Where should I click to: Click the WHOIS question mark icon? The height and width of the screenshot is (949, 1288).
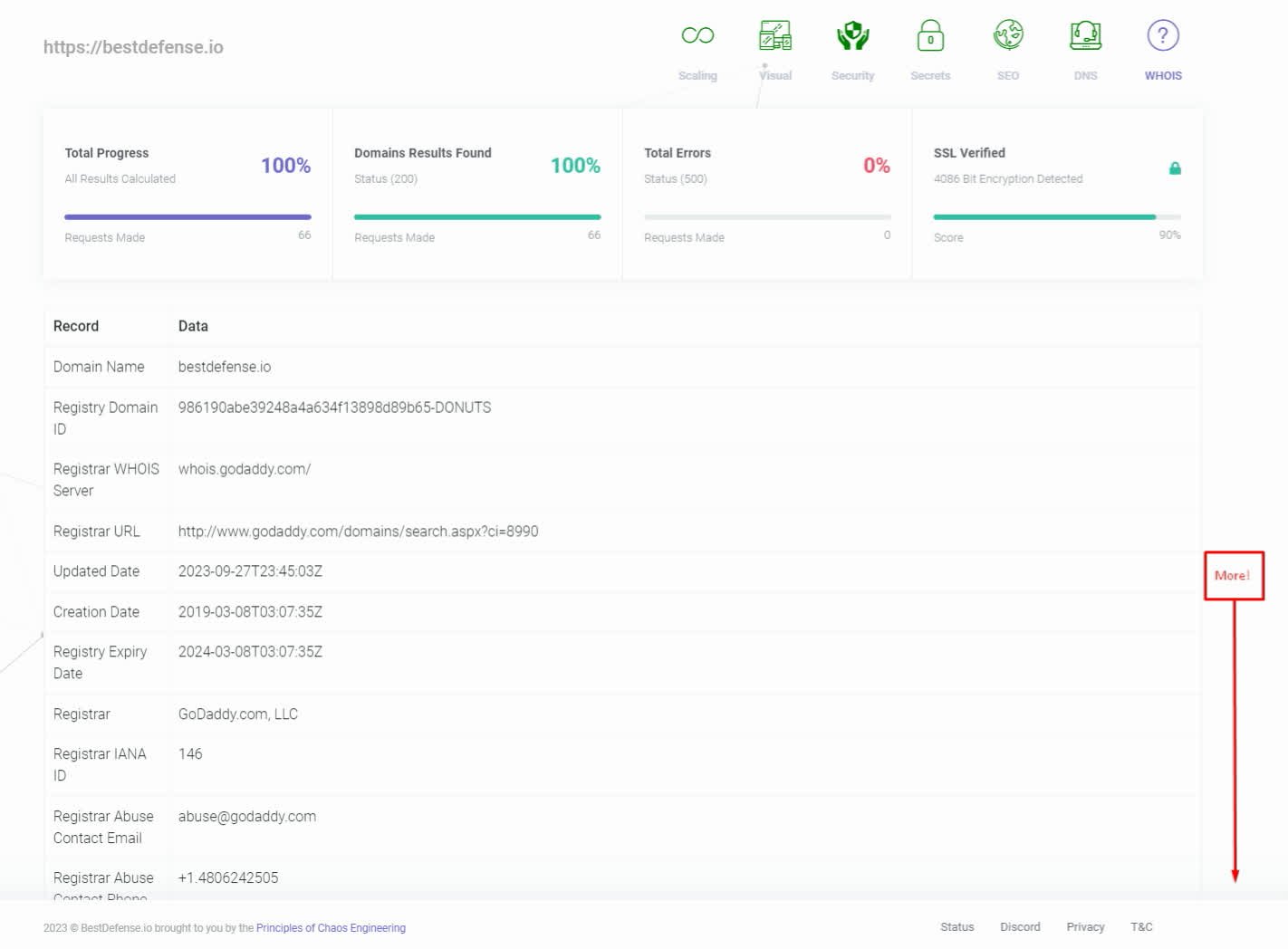[1163, 35]
